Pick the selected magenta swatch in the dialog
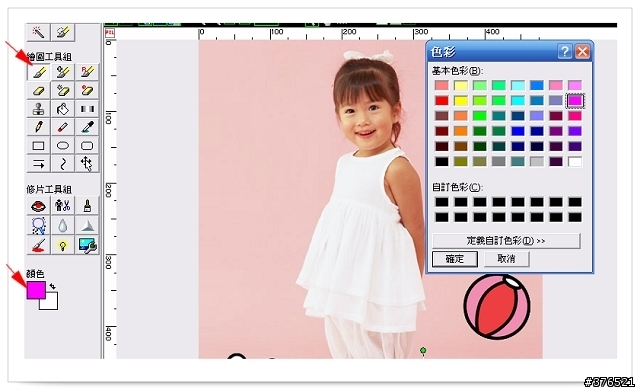 [575, 100]
